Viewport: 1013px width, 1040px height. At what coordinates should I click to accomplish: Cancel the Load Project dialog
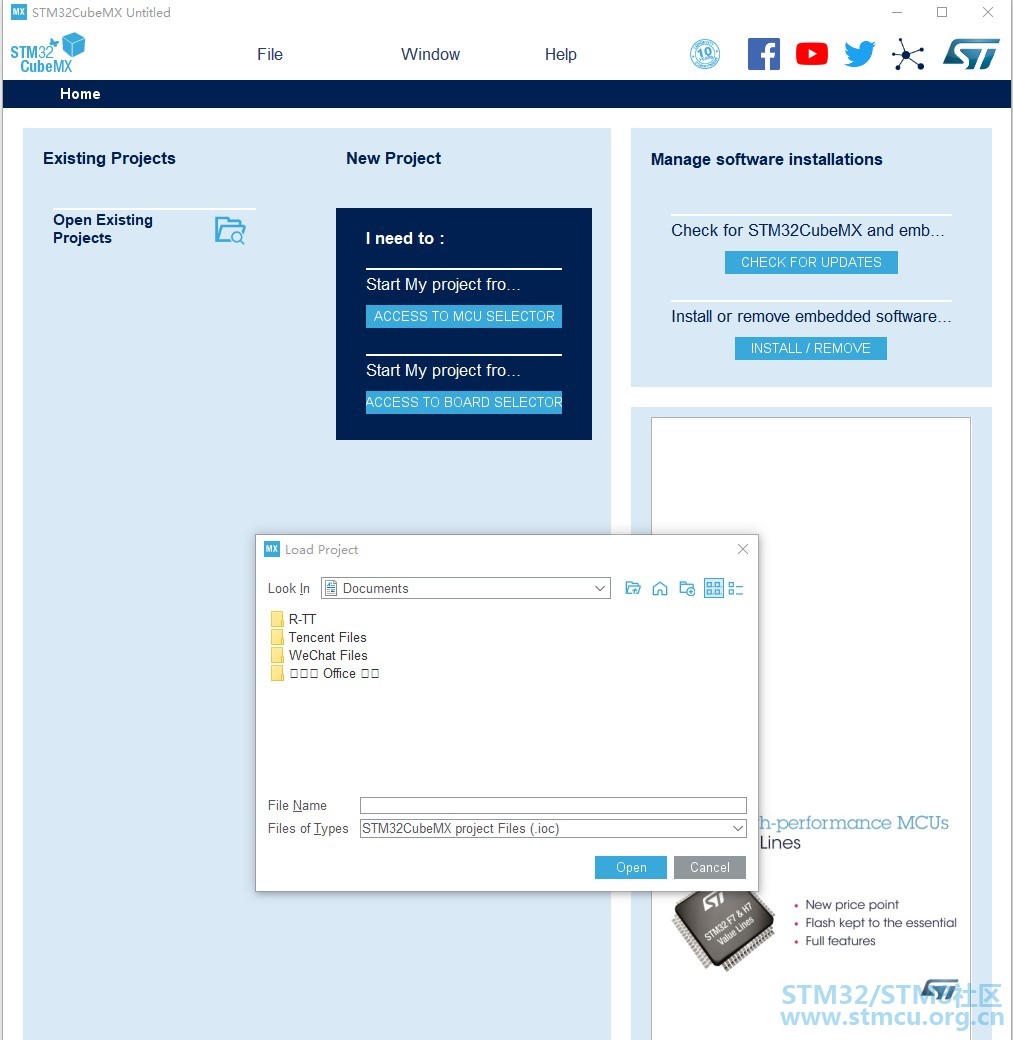(710, 868)
